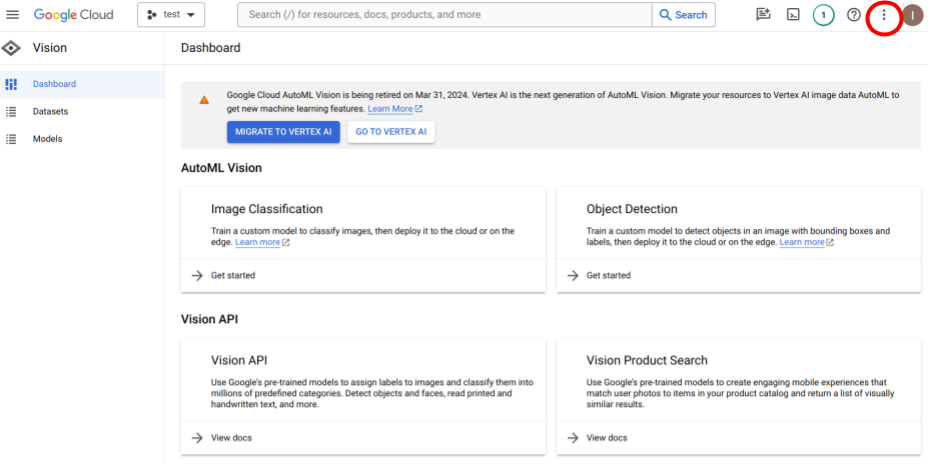Viewport: 928px width, 464px height.
Task: Open the Cloud Shell terminal icon
Action: click(x=793, y=15)
